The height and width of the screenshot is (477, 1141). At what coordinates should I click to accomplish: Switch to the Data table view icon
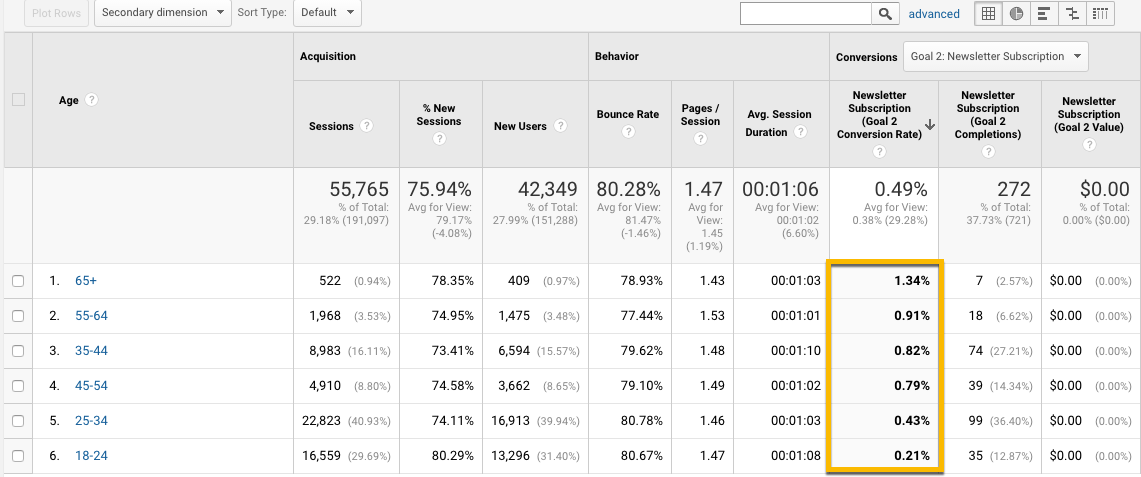click(988, 13)
